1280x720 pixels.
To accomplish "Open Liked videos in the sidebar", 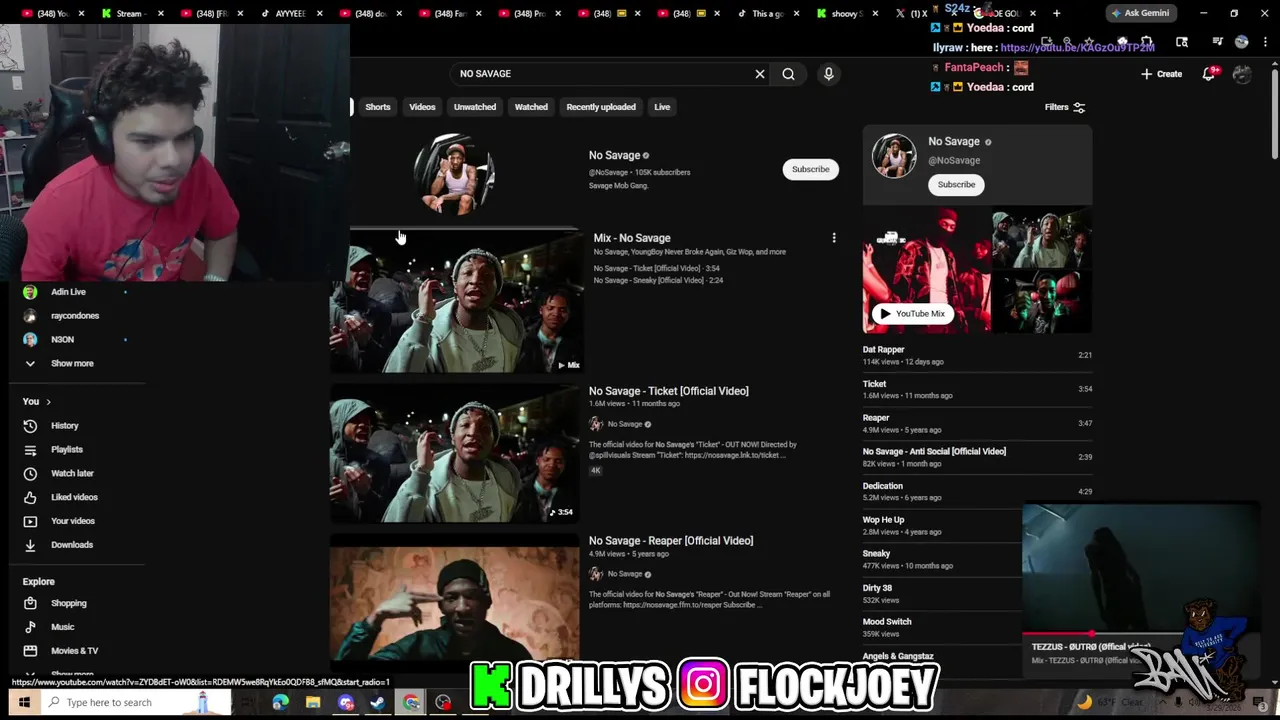I will [74, 497].
